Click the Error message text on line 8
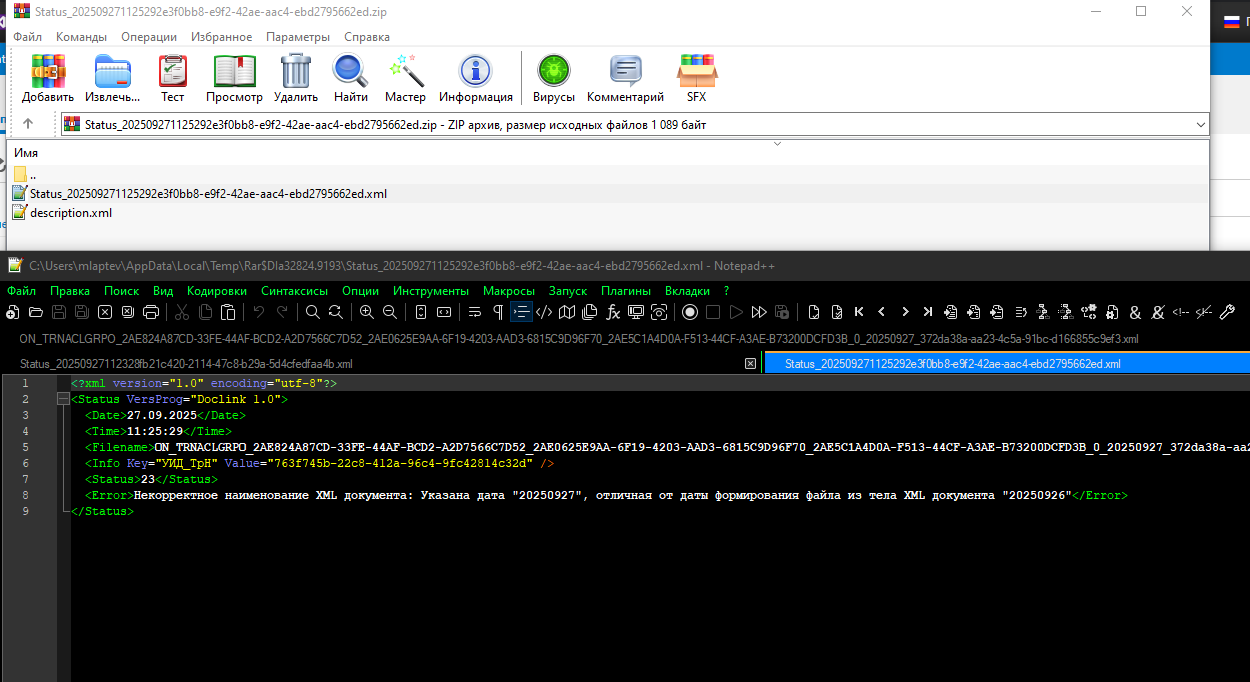This screenshot has width=1250, height=682. pos(603,495)
